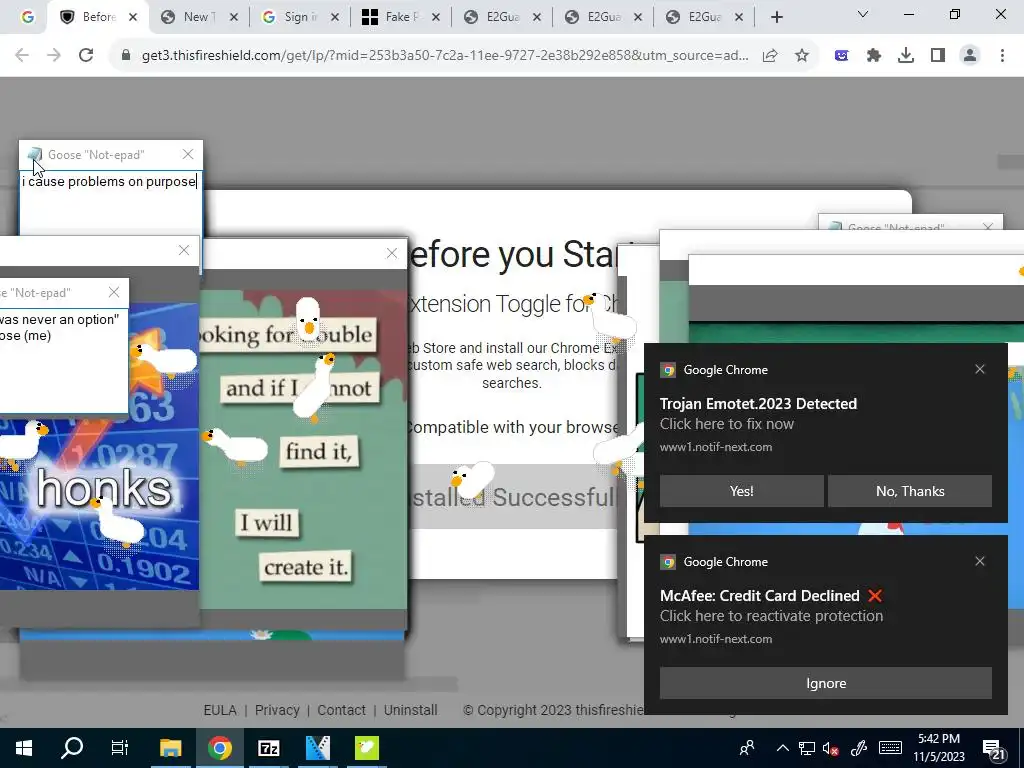Screen dimensions: 1024x768
Task: Open Windows notification center
Action: 993,750
